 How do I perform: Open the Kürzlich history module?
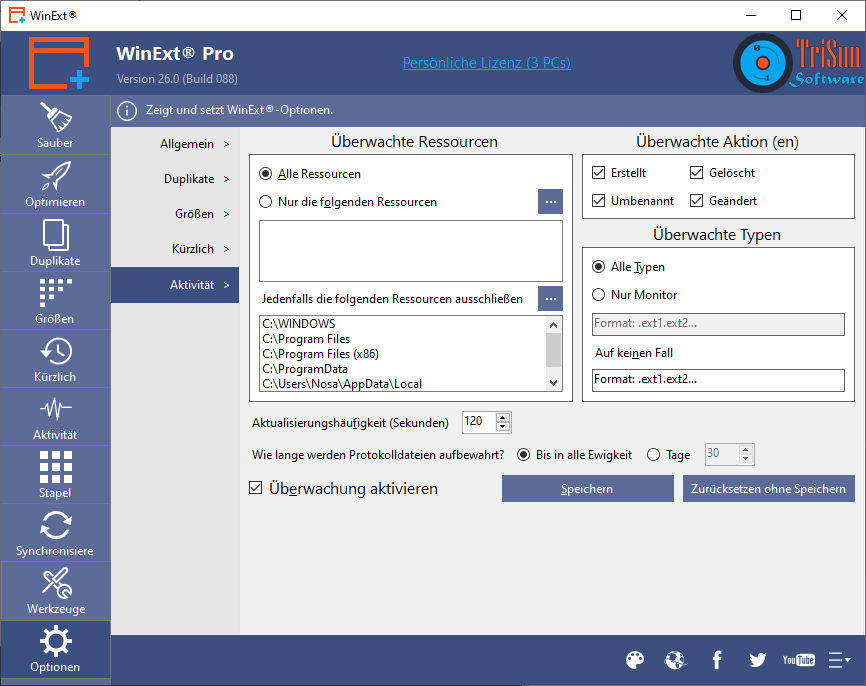pos(55,358)
